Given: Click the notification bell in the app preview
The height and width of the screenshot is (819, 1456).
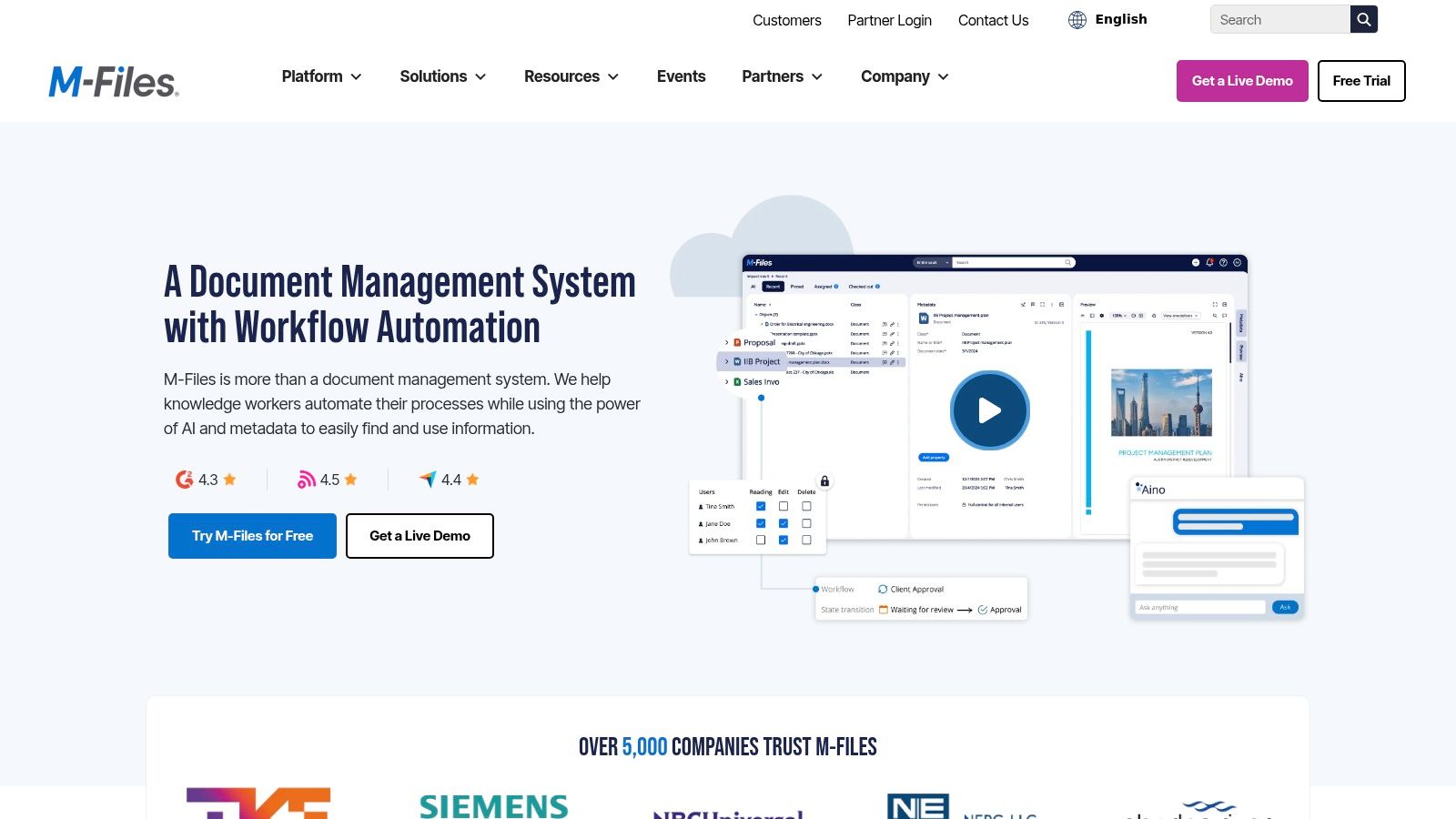Looking at the screenshot, I should coord(1209,262).
